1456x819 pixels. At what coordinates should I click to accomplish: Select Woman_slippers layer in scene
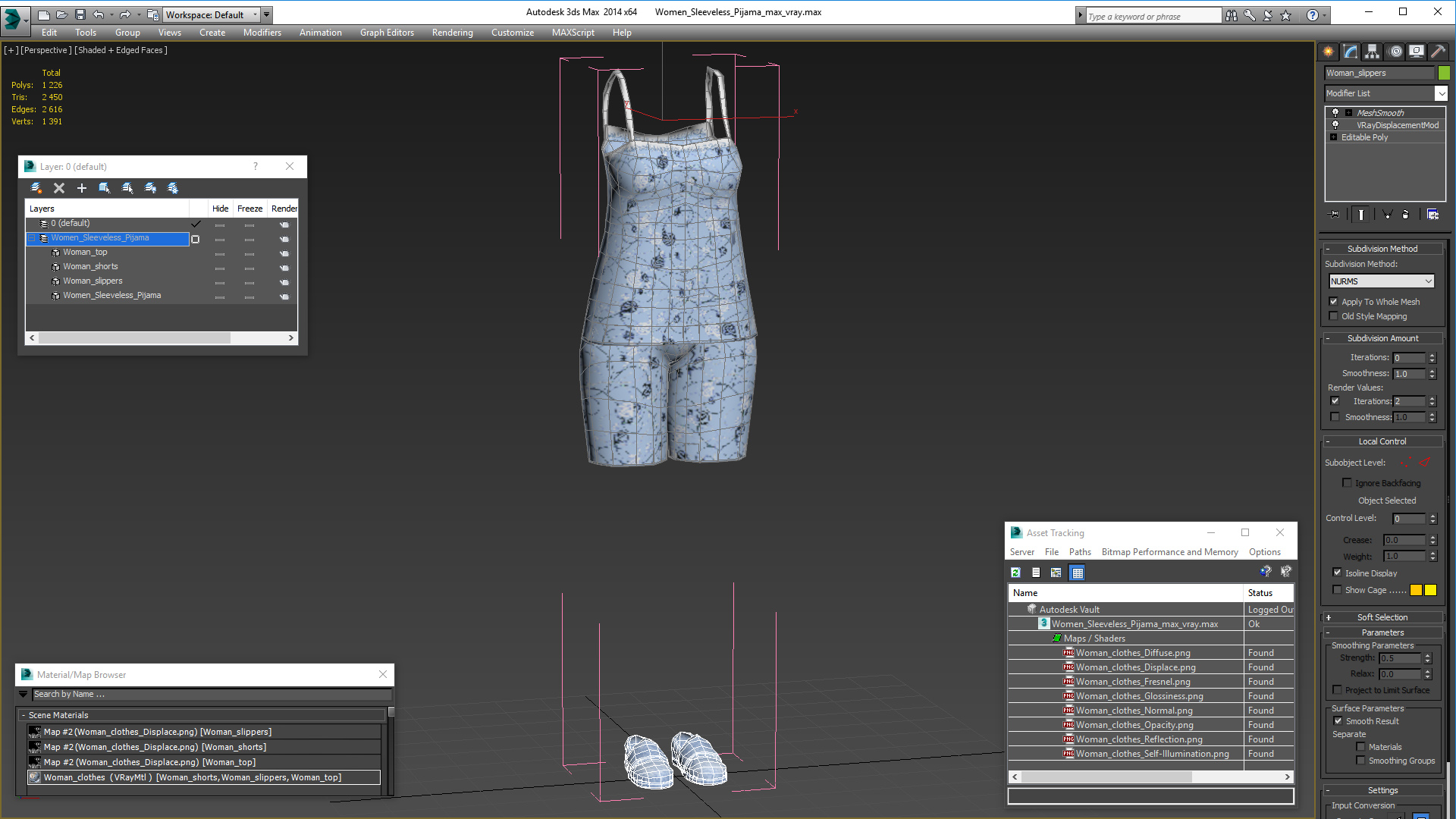click(x=92, y=280)
